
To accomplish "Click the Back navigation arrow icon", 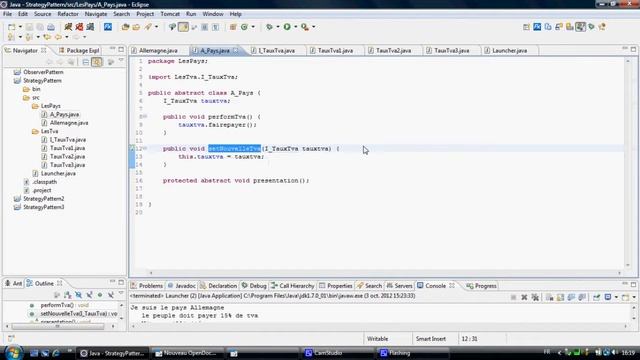I will pyautogui.click(x=58, y=37).
